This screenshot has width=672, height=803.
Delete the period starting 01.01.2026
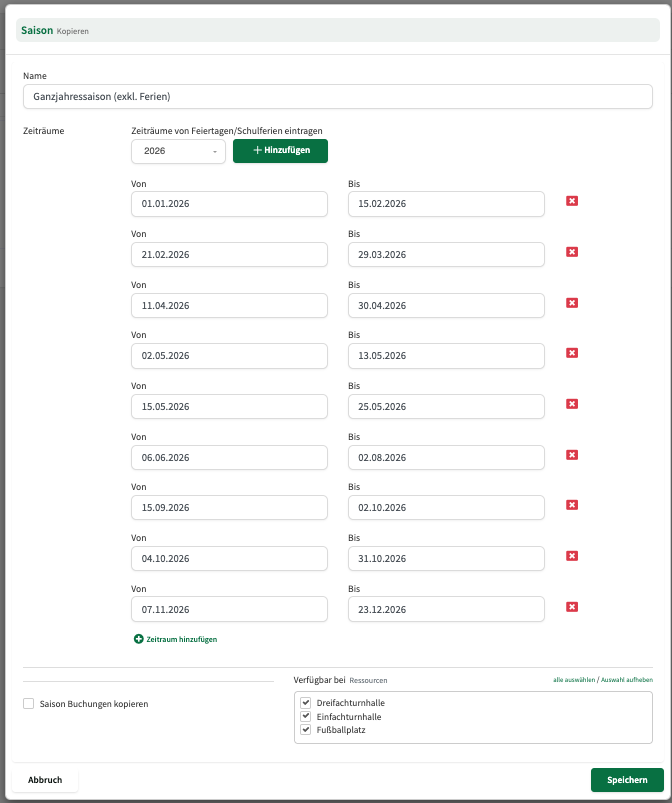[572, 201]
